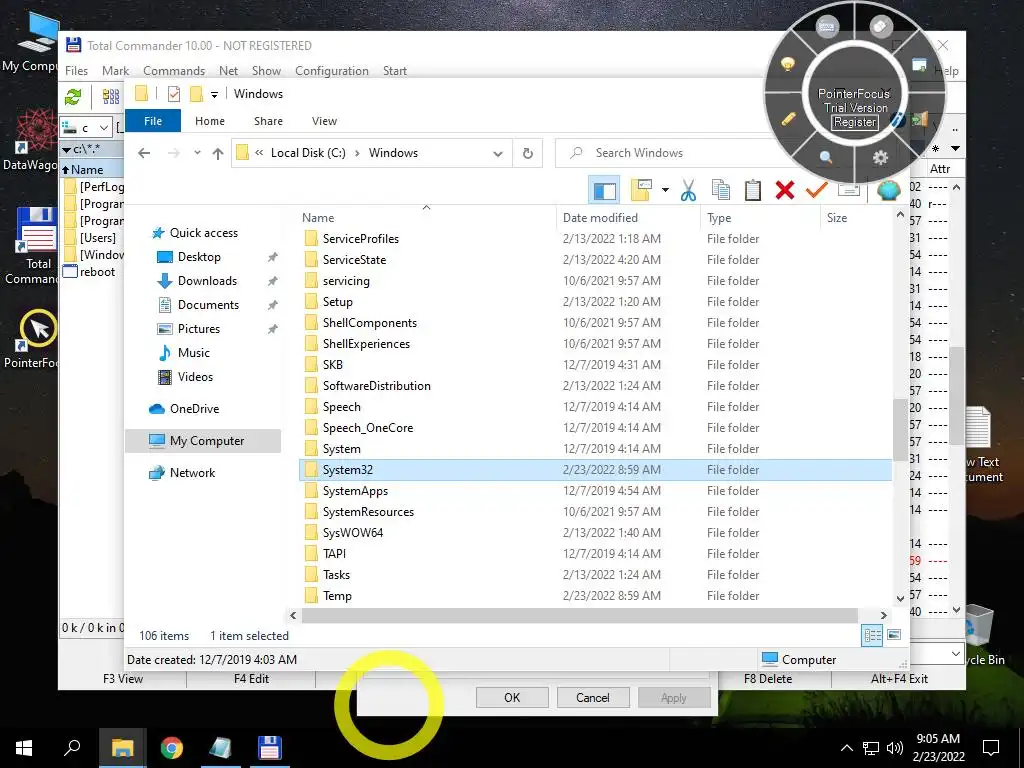Select the SysWOW64 folder
1024x768 pixels.
[353, 533]
